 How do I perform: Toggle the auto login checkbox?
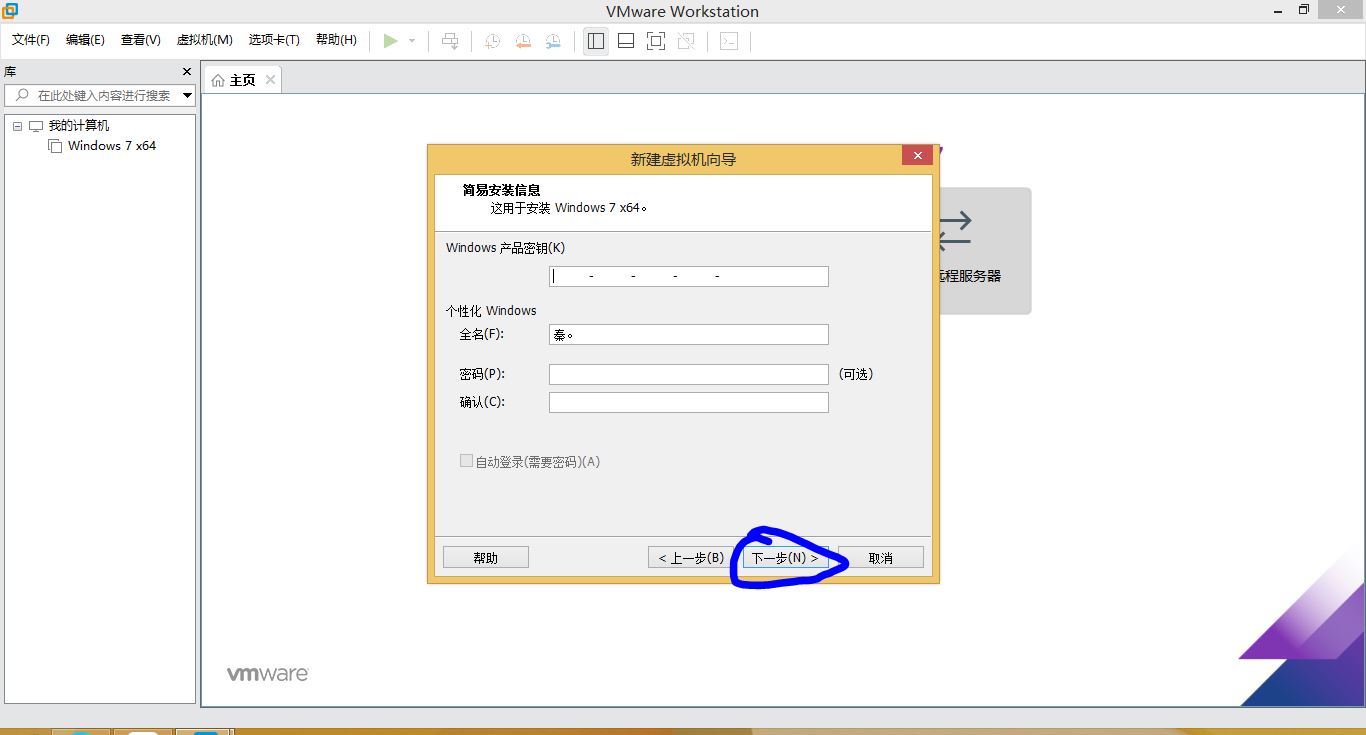[x=466, y=461]
